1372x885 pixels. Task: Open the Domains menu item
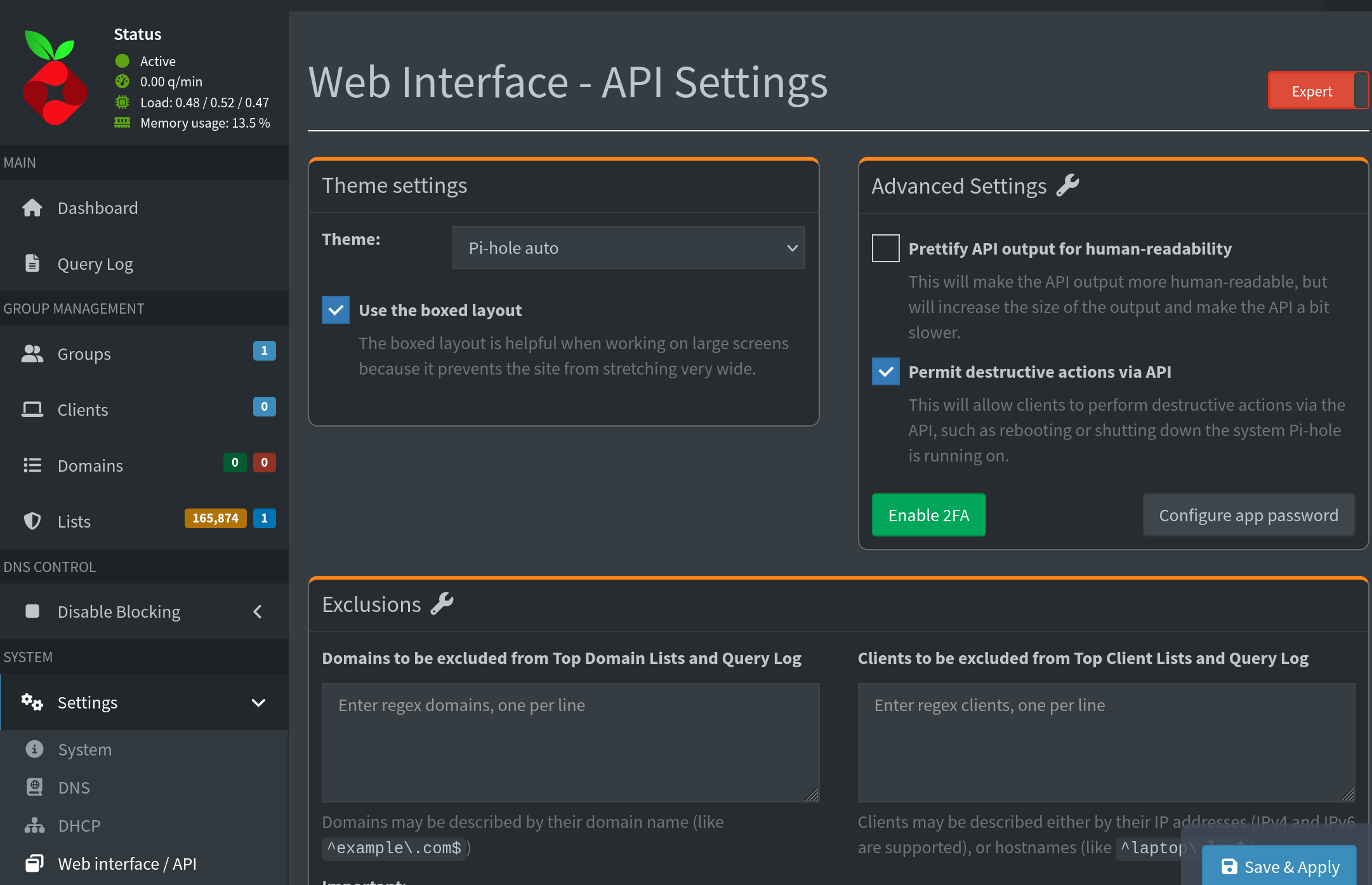[90, 465]
